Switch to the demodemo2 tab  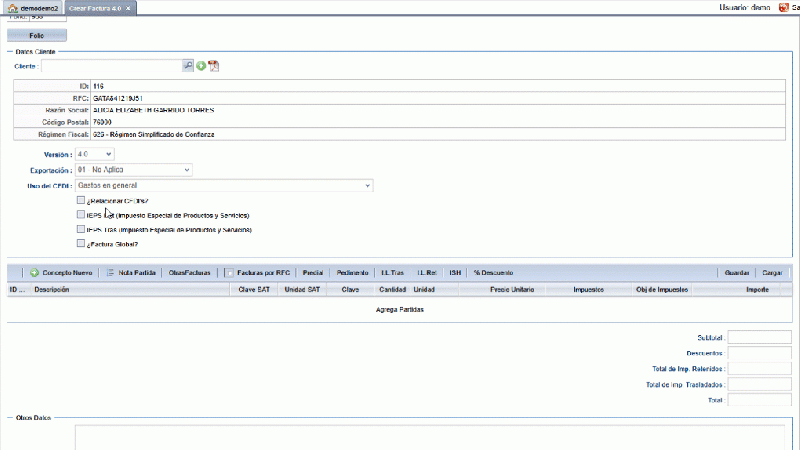coord(33,8)
